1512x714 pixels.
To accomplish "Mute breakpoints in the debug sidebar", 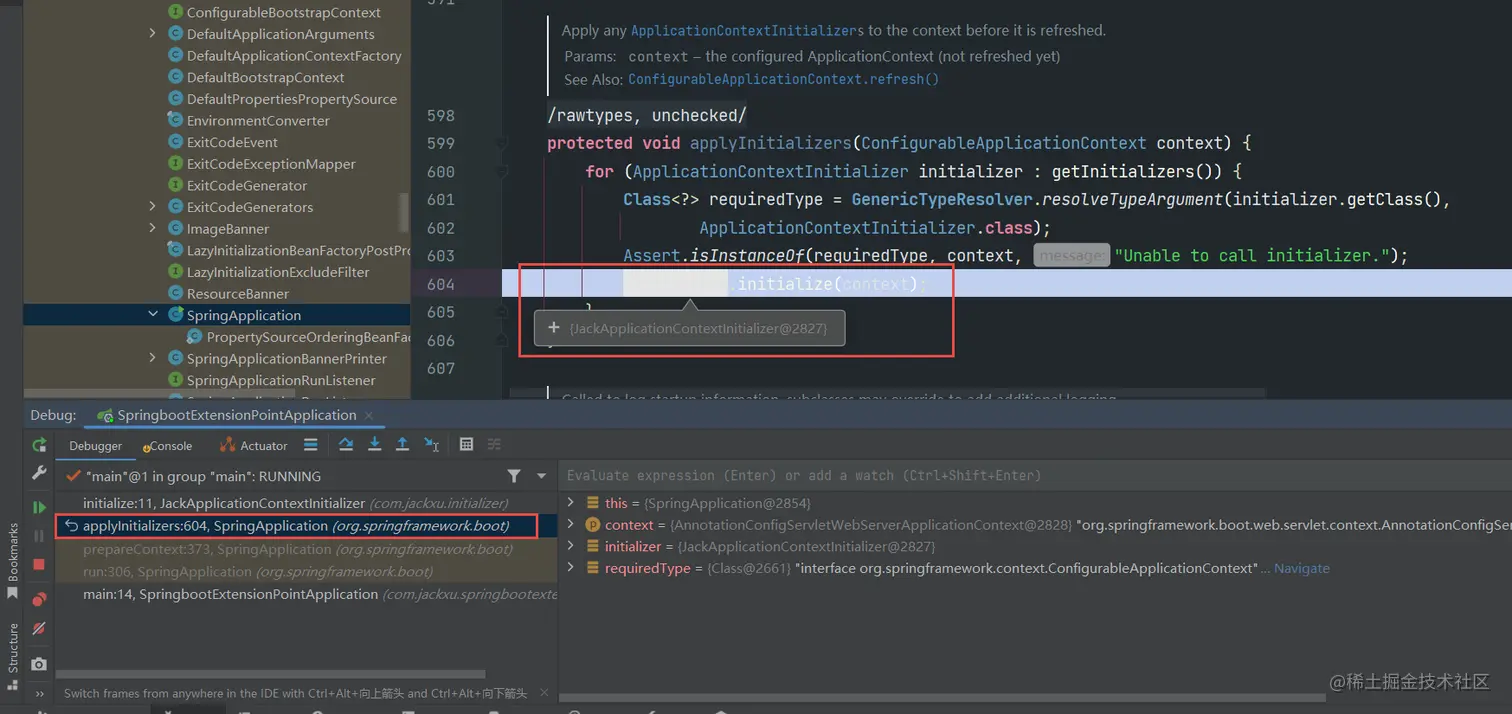I will coord(39,629).
